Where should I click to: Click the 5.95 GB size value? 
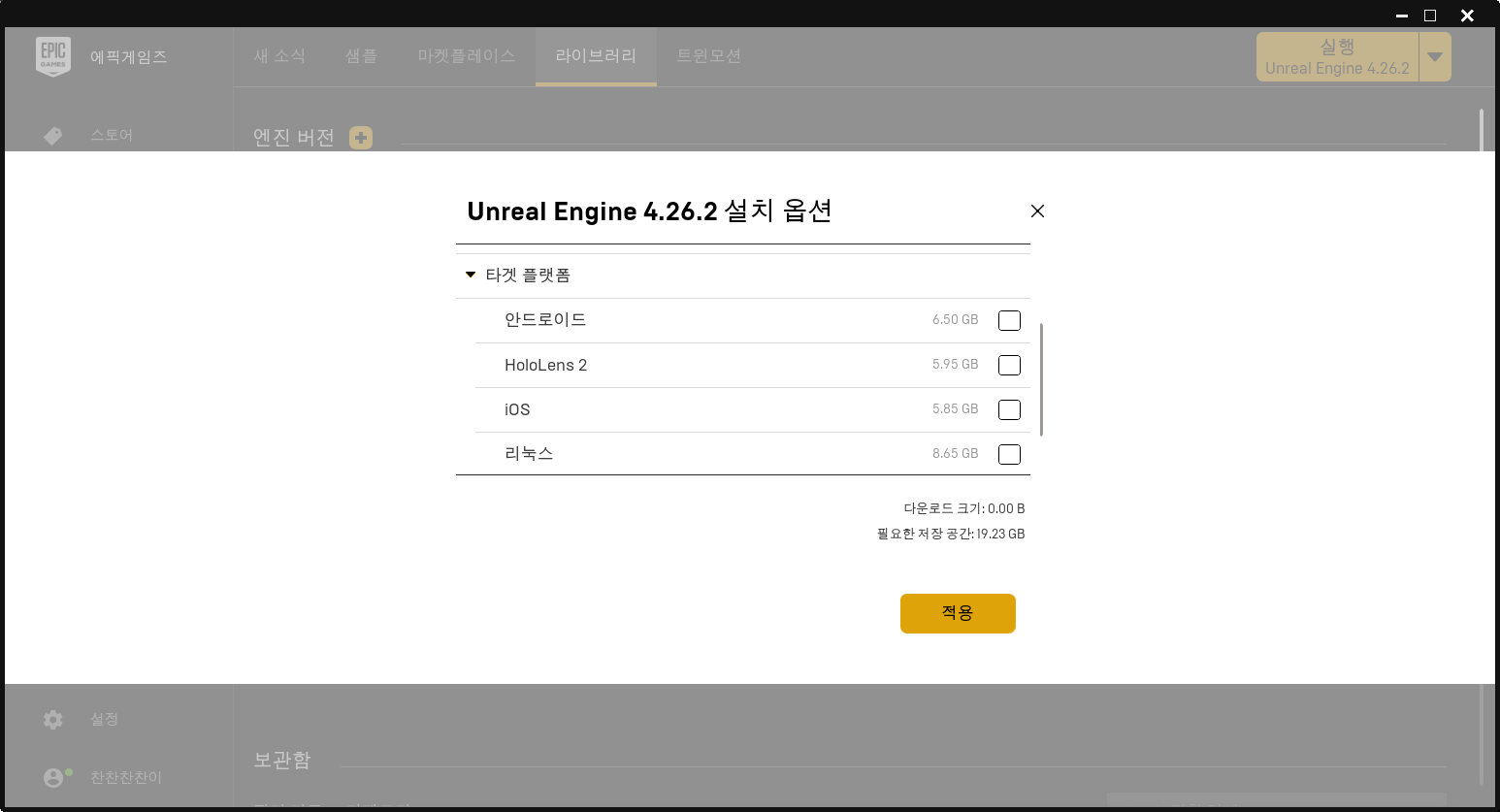(955, 365)
